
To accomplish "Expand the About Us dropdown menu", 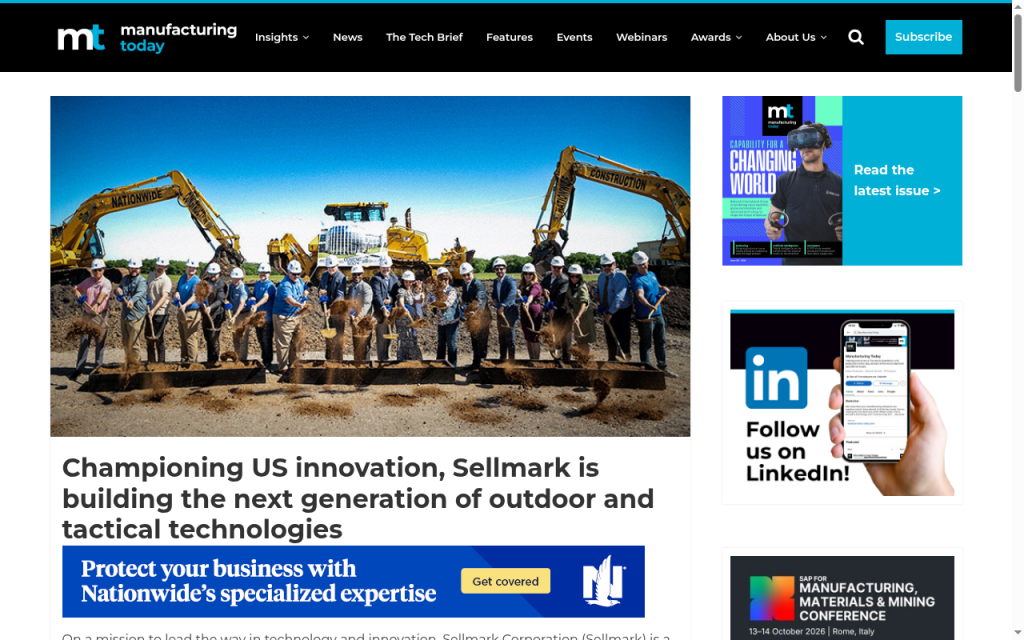I will (x=796, y=37).
